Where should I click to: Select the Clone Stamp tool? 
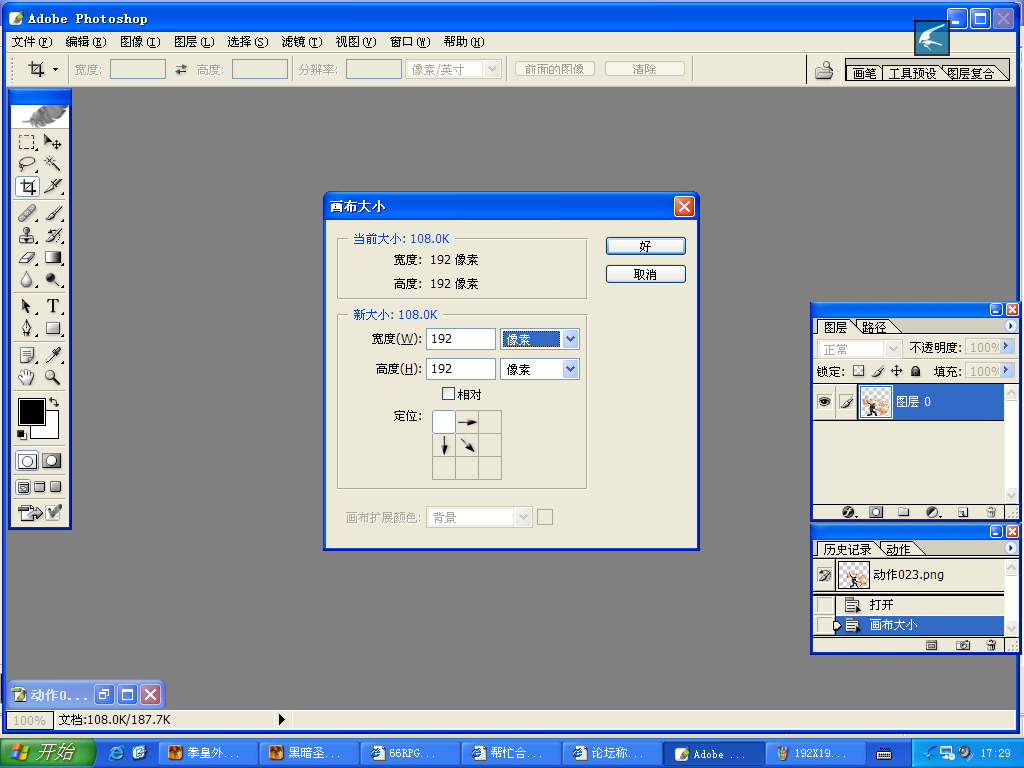point(27,235)
